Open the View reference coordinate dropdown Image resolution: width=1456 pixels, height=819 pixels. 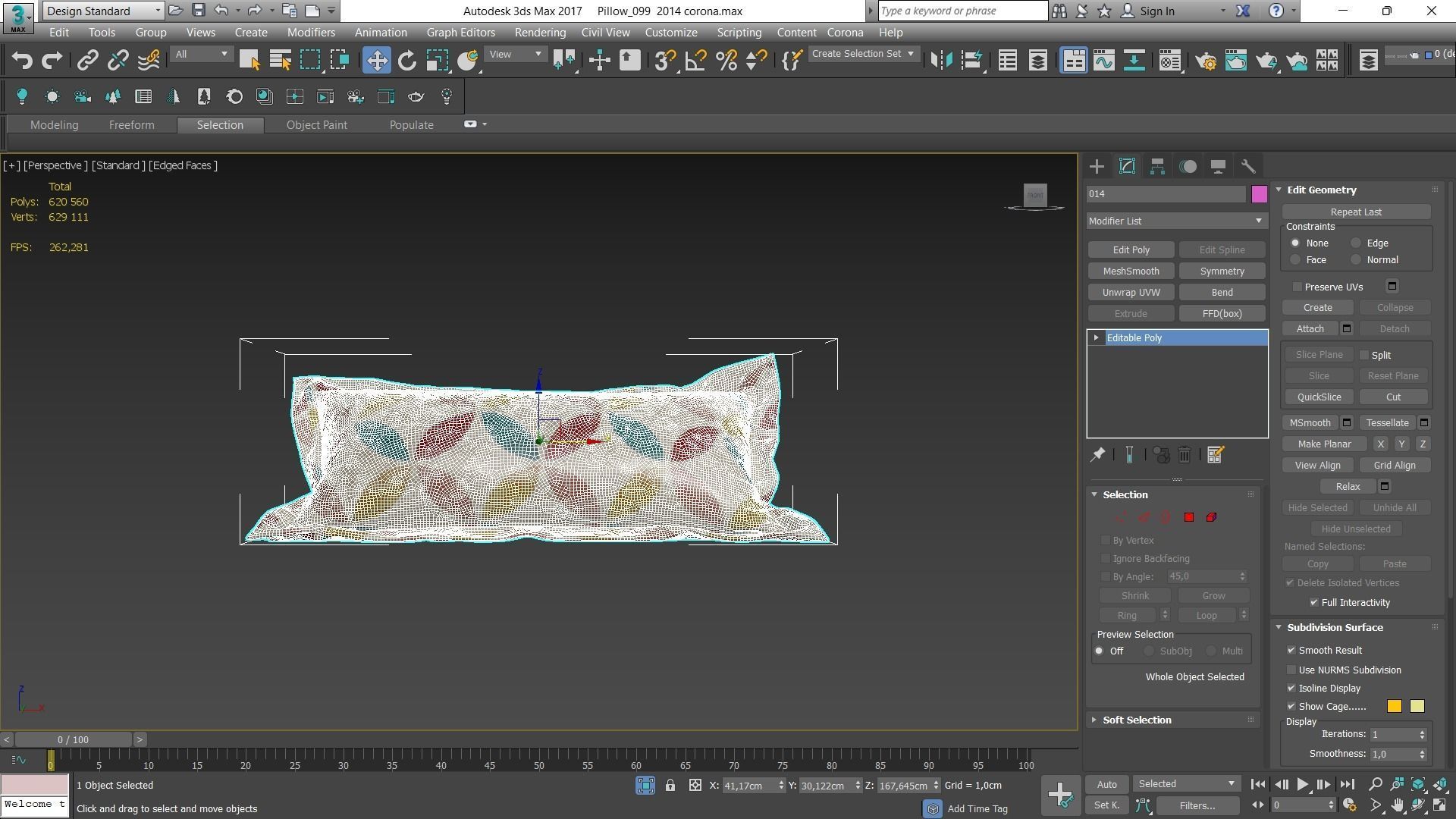tap(515, 55)
